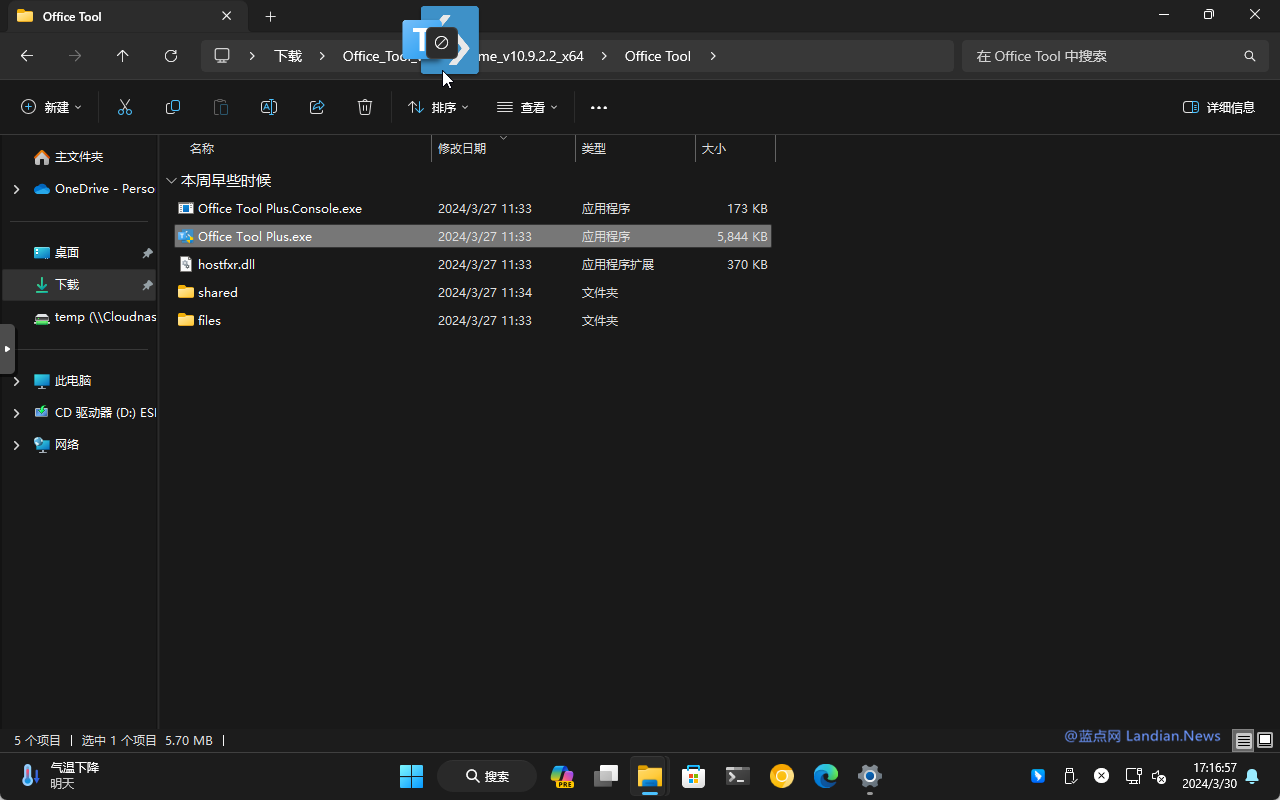Image resolution: width=1280 pixels, height=800 pixels.
Task: Refresh the current folder view
Action: tap(171, 56)
